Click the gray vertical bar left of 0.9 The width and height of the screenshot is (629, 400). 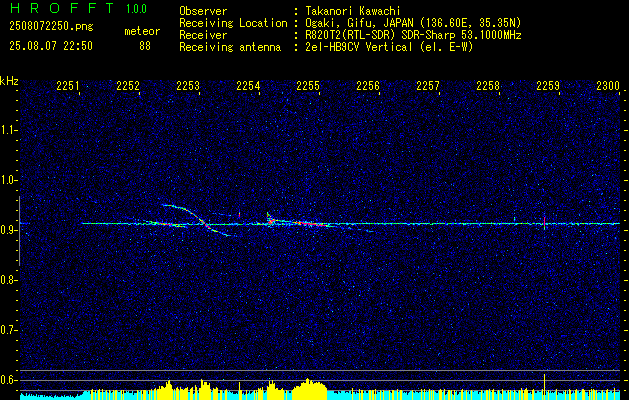point(19,231)
